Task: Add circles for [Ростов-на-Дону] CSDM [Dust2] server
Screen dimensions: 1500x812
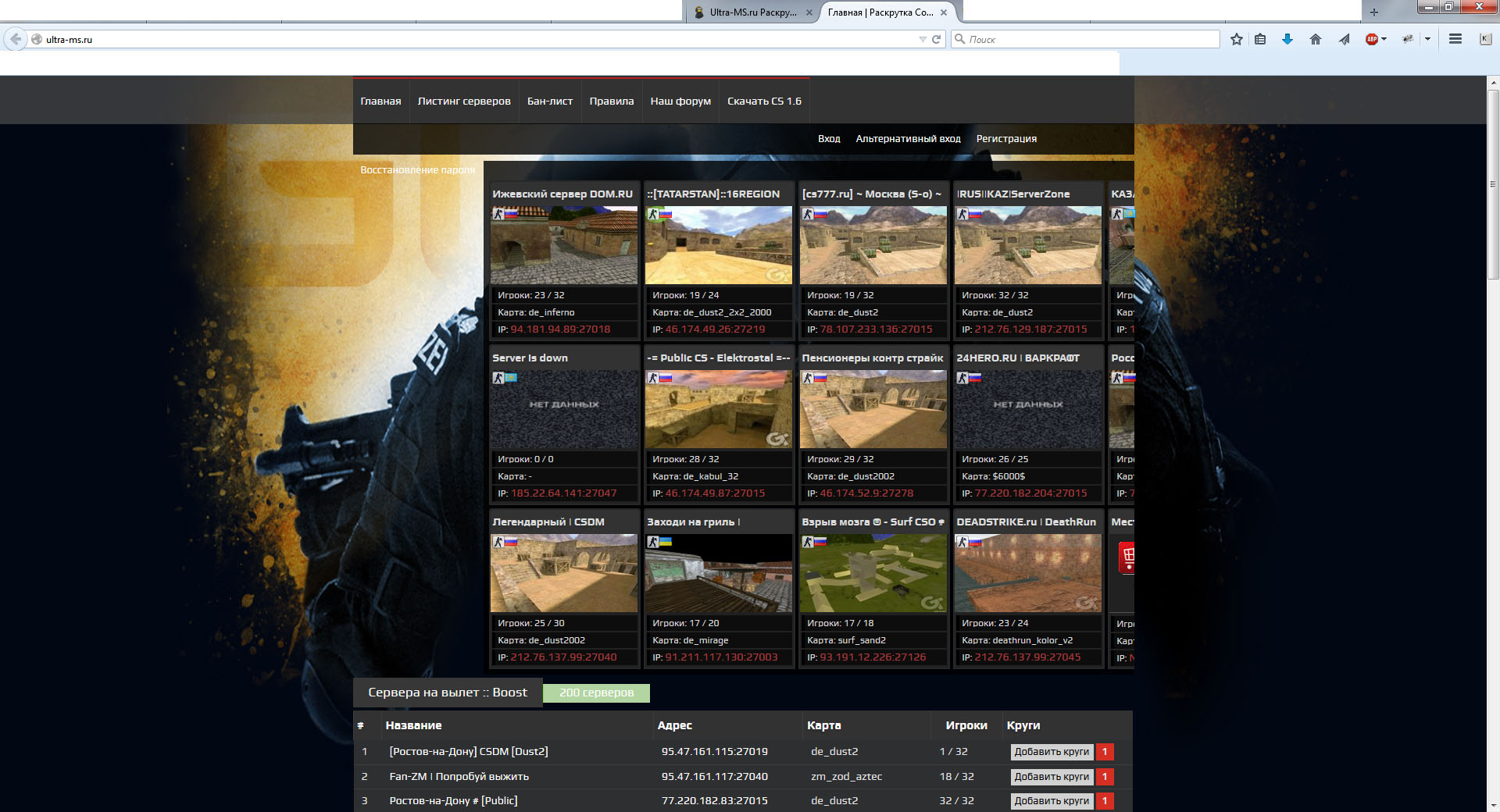Action: (1052, 752)
